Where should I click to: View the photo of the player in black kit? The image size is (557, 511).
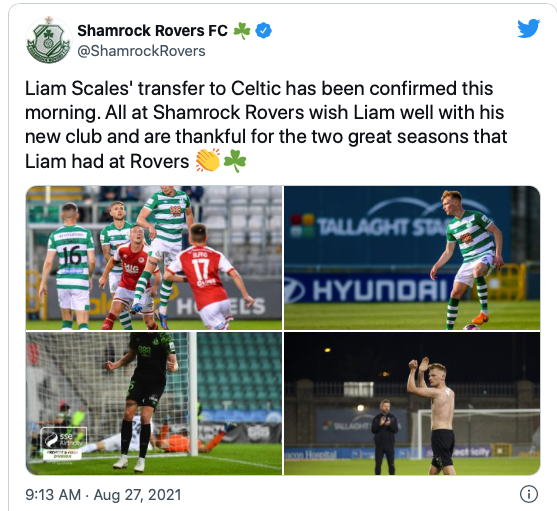[x=154, y=403]
